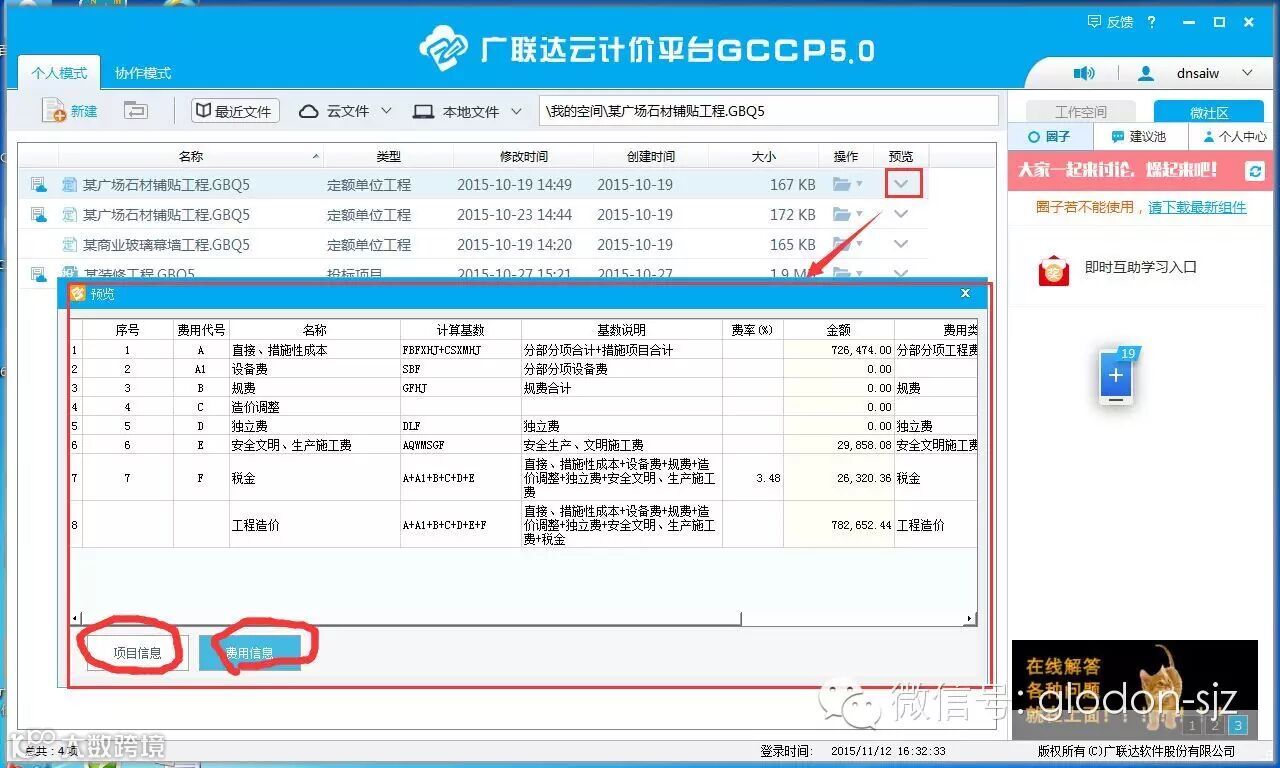Image resolution: width=1280 pixels, height=768 pixels.
Task: Click the 费用信息 button in preview
Action: (x=250, y=653)
